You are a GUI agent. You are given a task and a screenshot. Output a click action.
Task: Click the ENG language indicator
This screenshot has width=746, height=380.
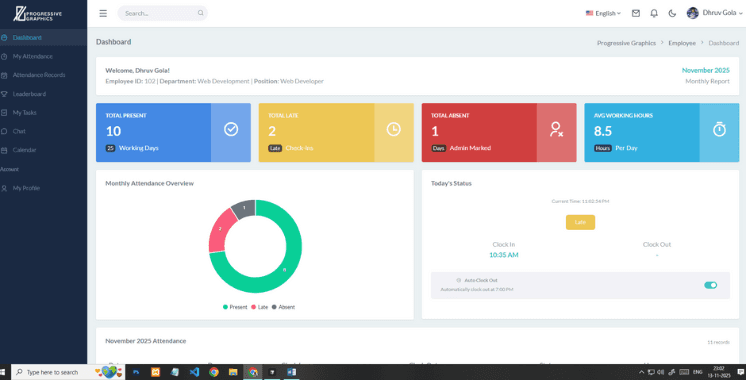(698, 372)
